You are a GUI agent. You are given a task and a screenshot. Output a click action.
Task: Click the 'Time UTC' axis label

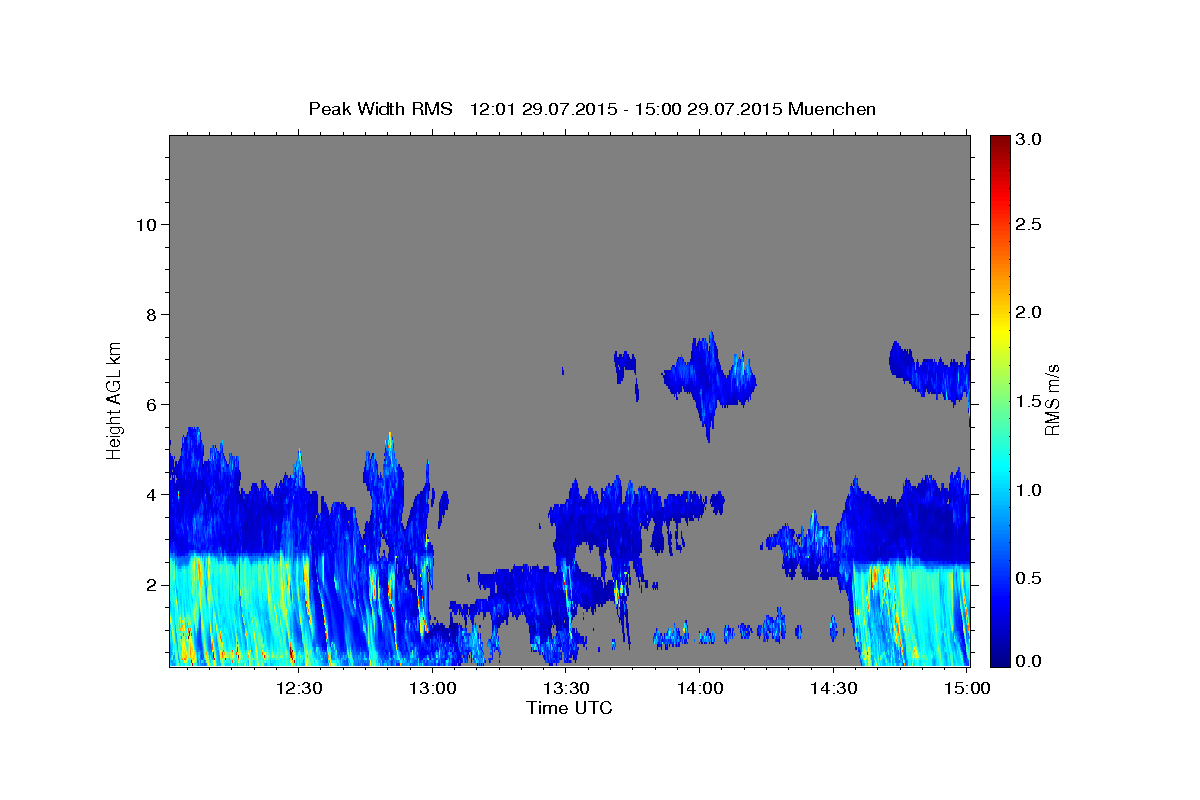569,708
